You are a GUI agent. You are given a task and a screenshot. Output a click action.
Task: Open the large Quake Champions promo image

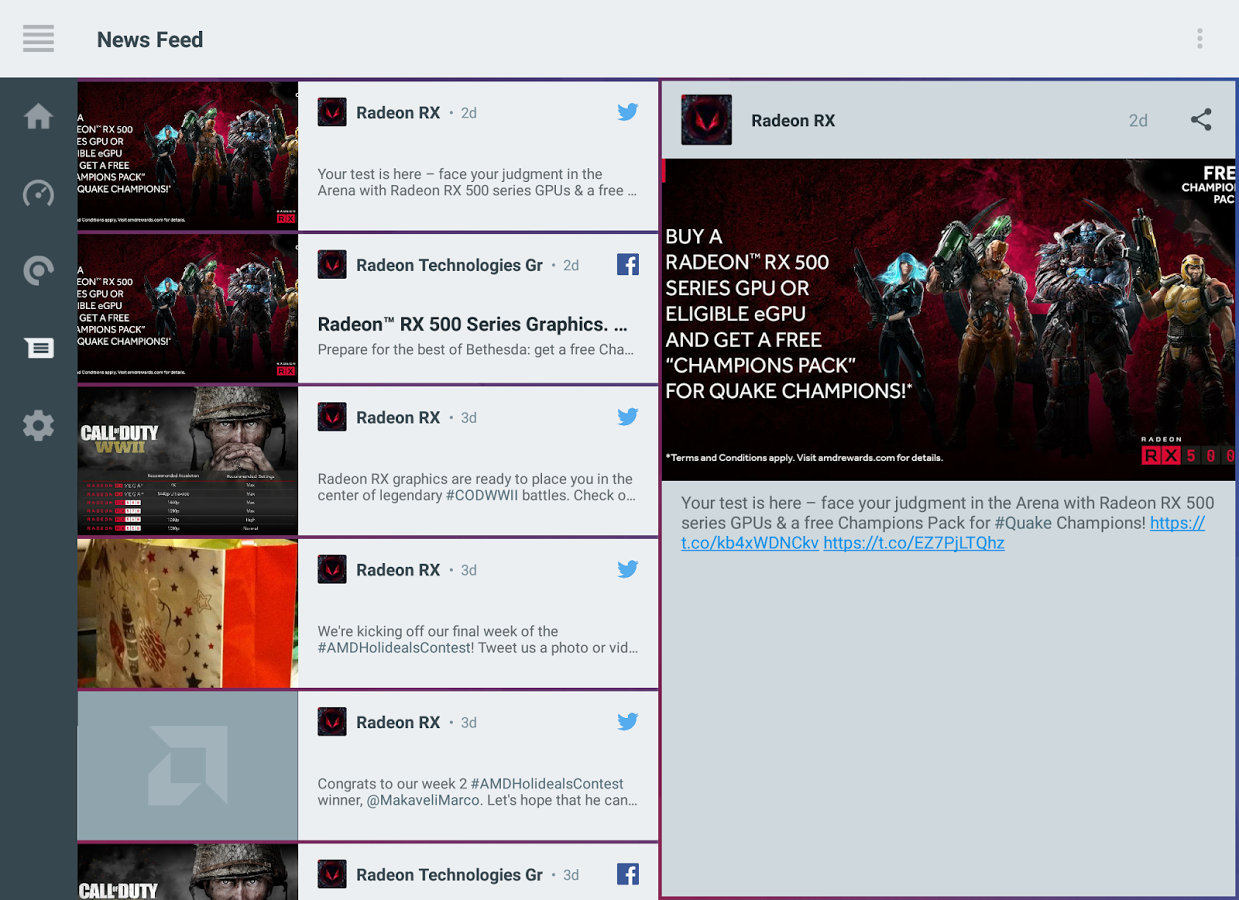click(948, 320)
